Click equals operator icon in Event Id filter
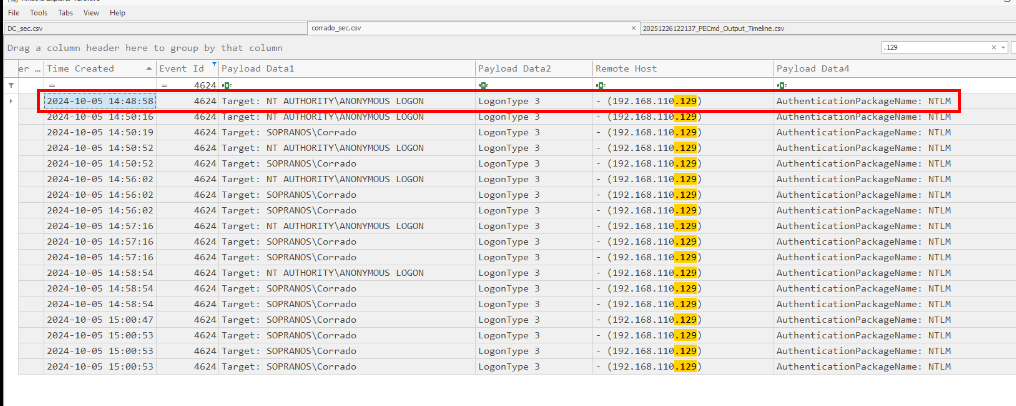This screenshot has width=1016, height=406. coord(164,86)
